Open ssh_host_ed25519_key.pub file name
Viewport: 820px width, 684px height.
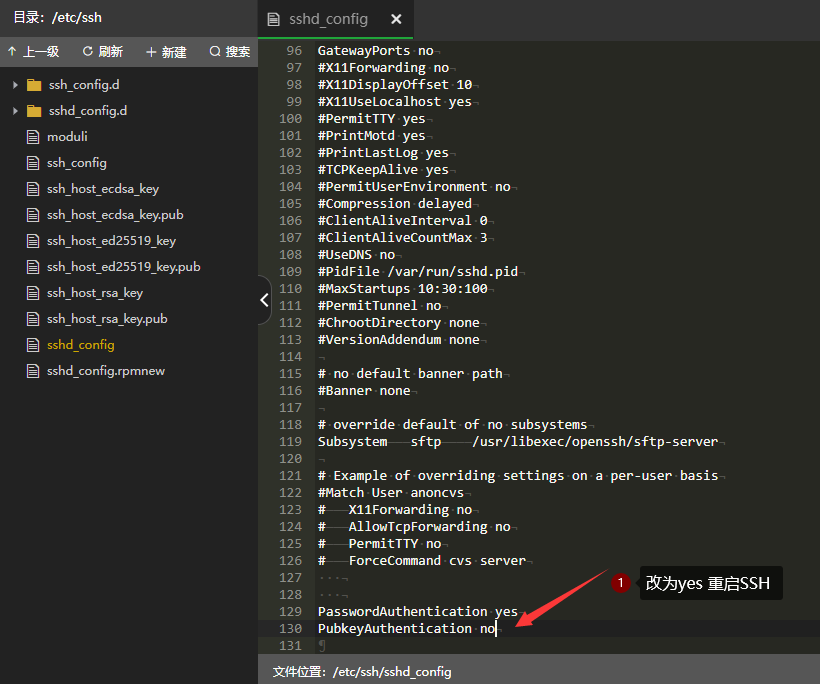click(x=124, y=267)
